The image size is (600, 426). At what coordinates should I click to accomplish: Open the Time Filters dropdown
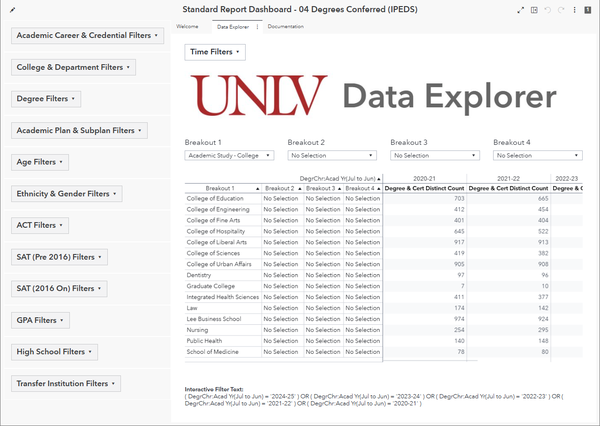click(x=215, y=52)
